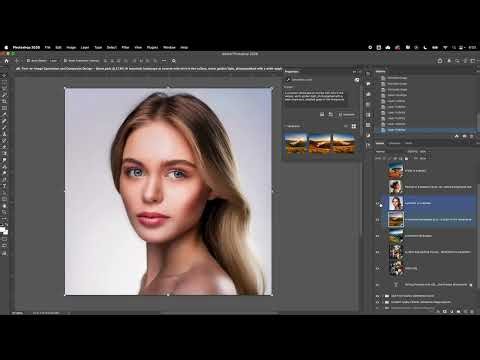
Task: Select the Object Selection wand tool
Action: point(4,95)
